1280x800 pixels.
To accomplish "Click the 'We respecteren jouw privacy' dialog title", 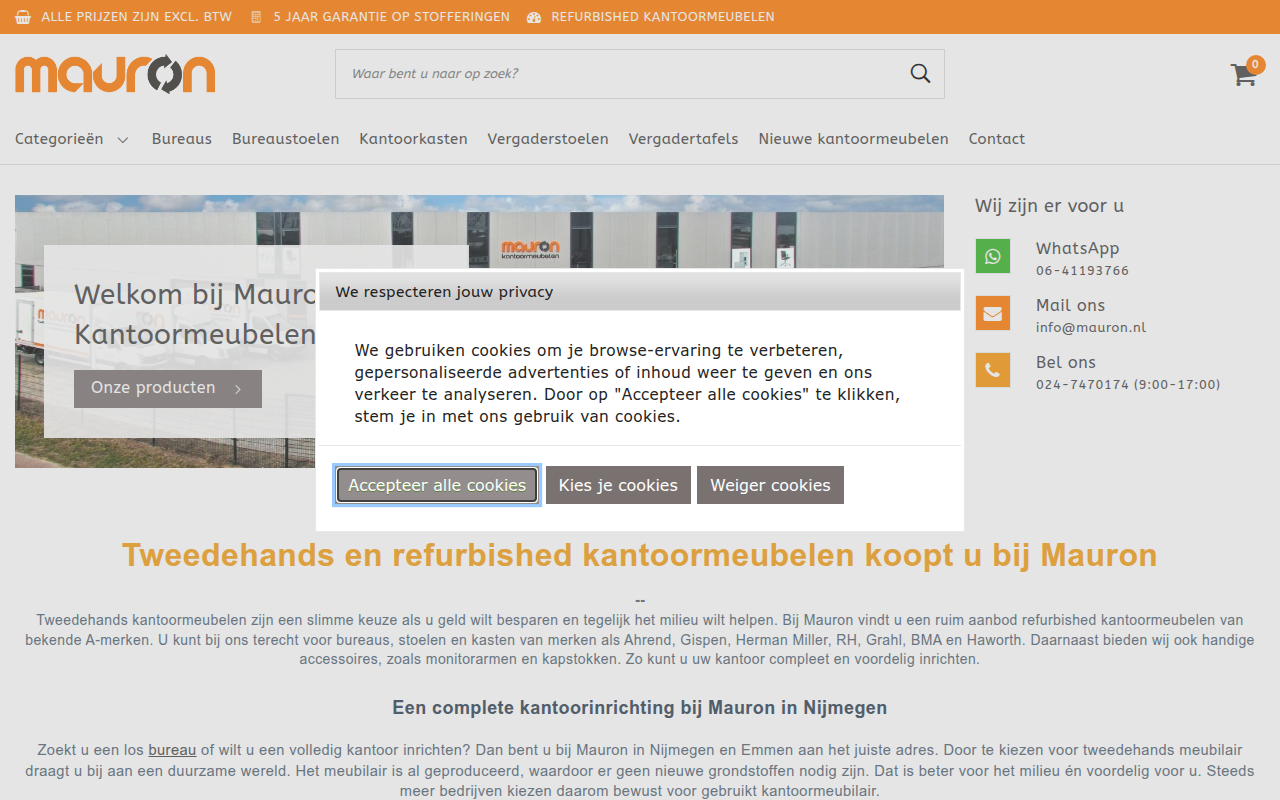I will coord(444,292).
